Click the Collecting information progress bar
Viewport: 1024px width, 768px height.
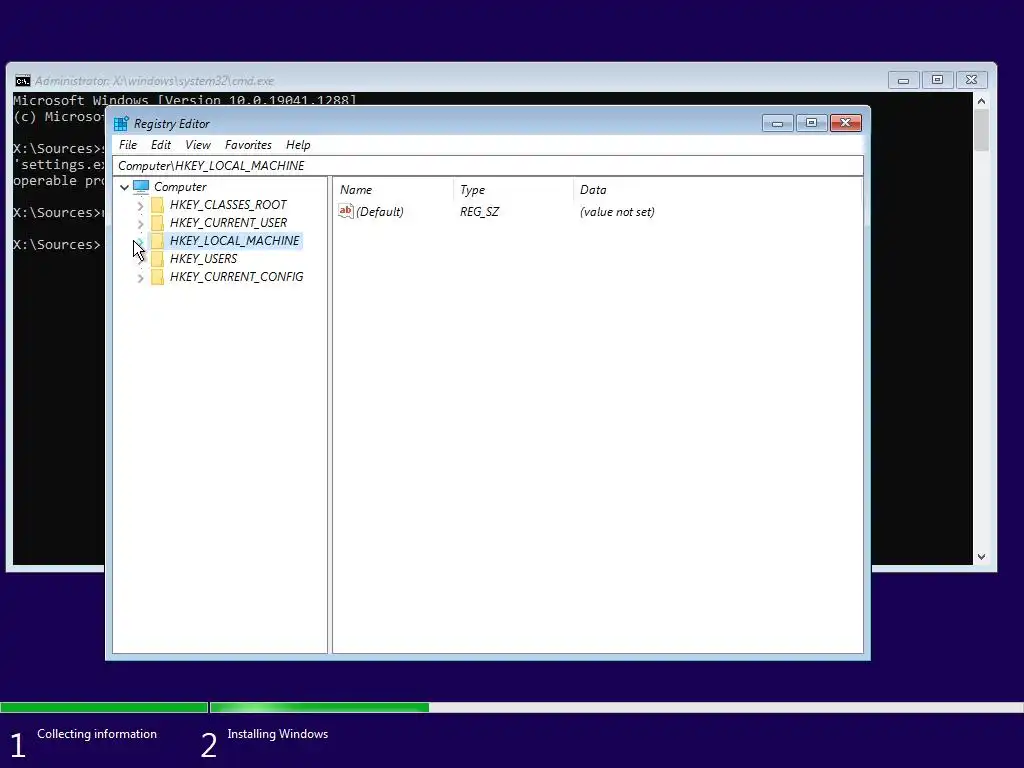104,707
